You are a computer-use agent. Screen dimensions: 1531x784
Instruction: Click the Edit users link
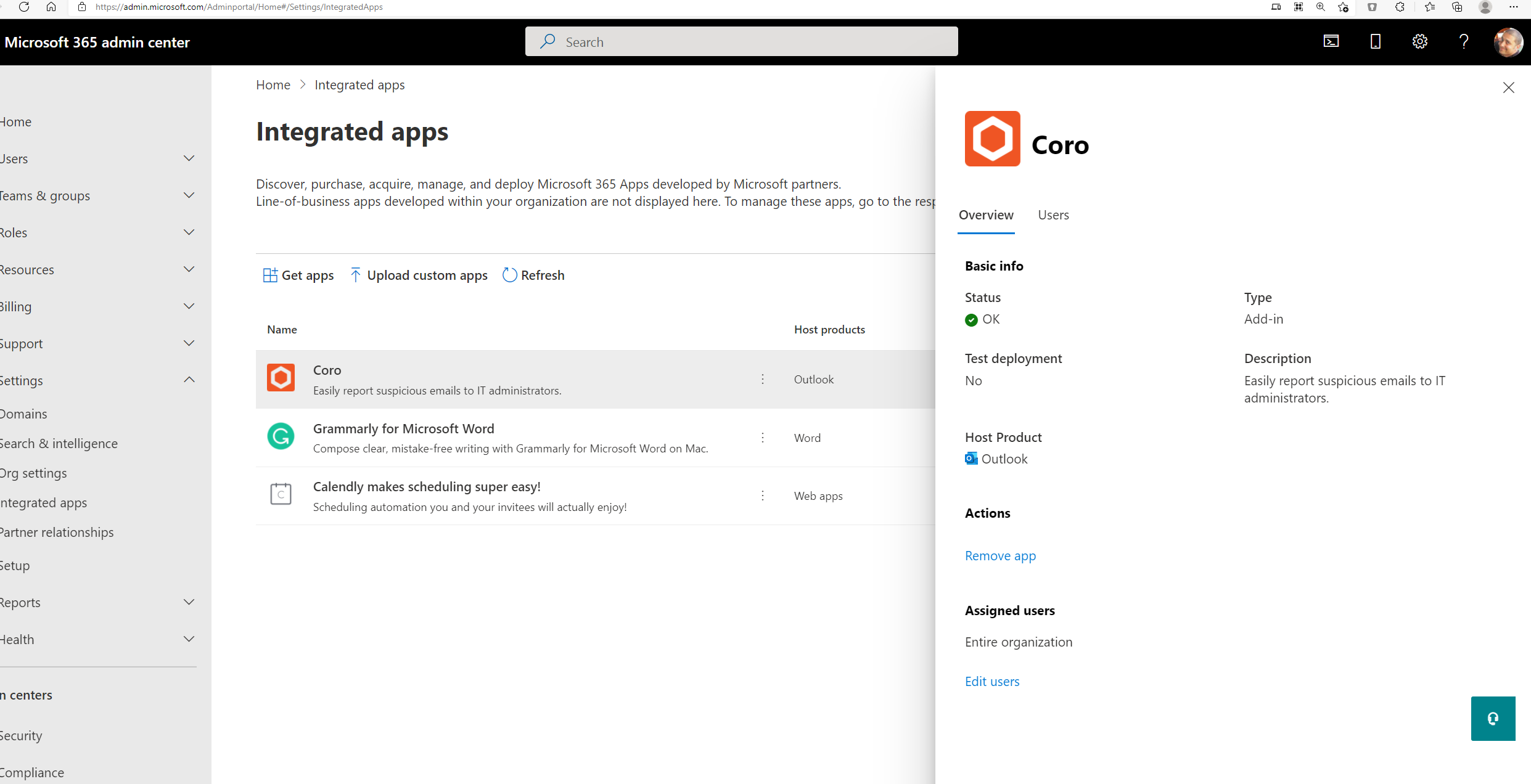992,682
